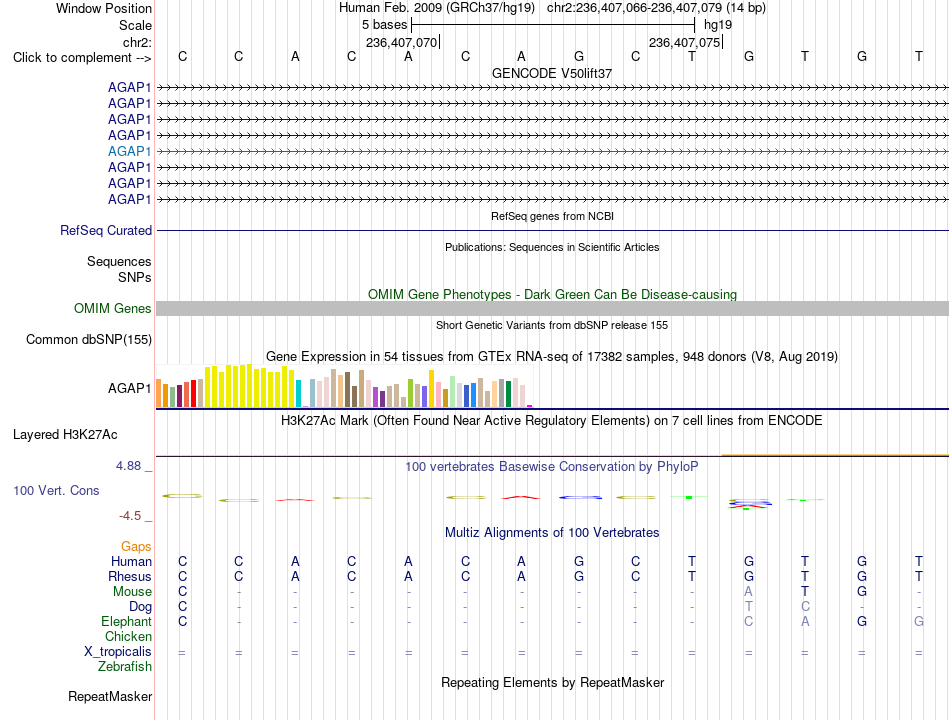Click the RefSeq Curated gene line
The width and height of the screenshot is (950, 720).
pos(552,230)
